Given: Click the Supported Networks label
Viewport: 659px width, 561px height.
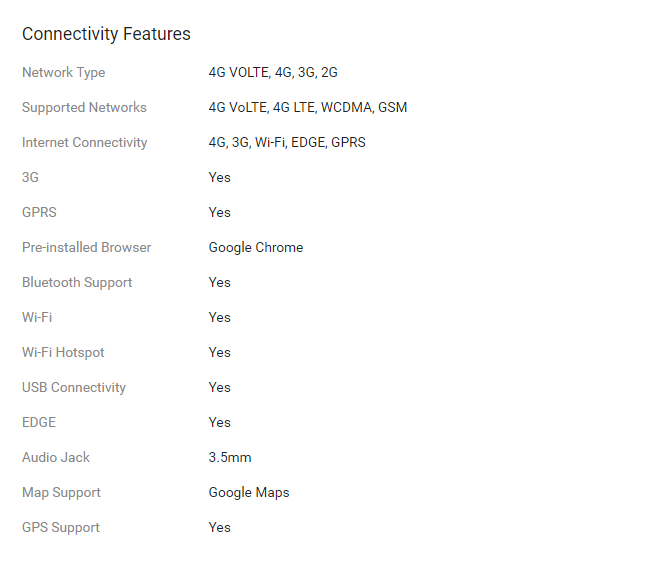Looking at the screenshot, I should 84,108.
